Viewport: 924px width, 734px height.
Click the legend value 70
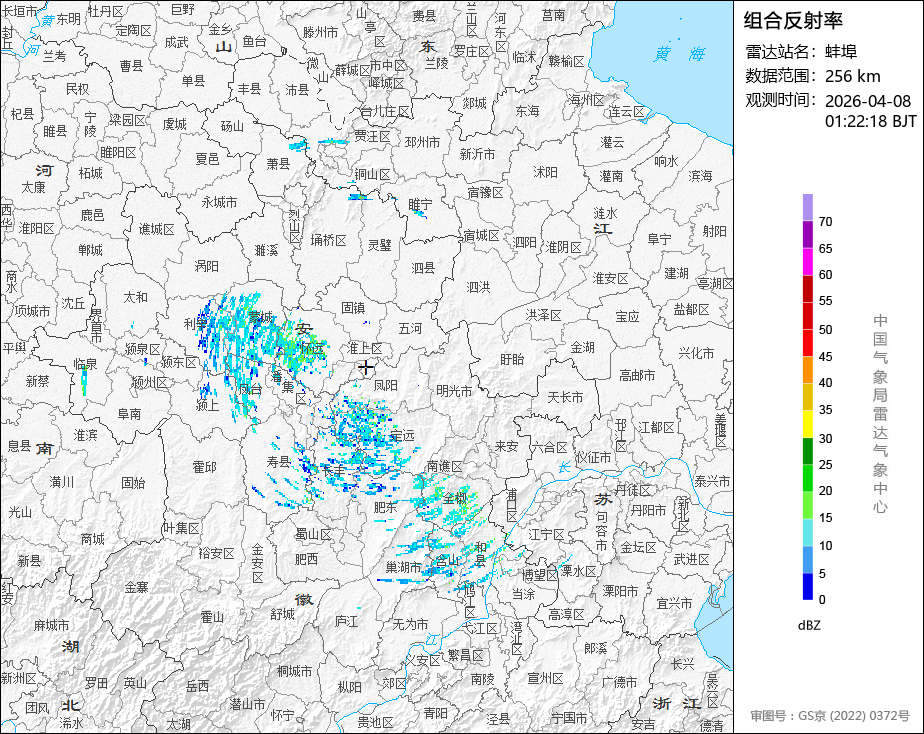826,221
